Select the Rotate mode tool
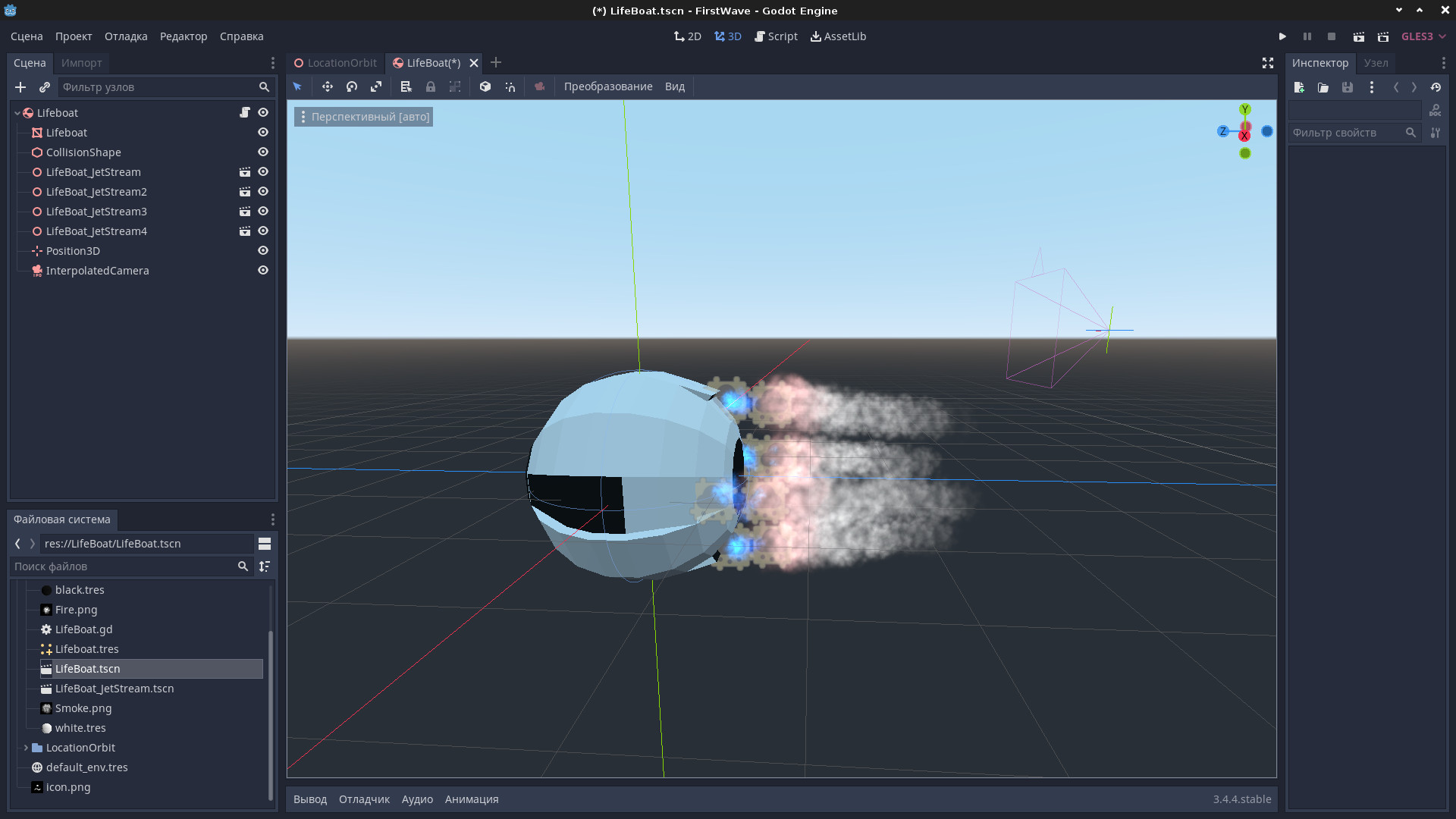 point(352,87)
